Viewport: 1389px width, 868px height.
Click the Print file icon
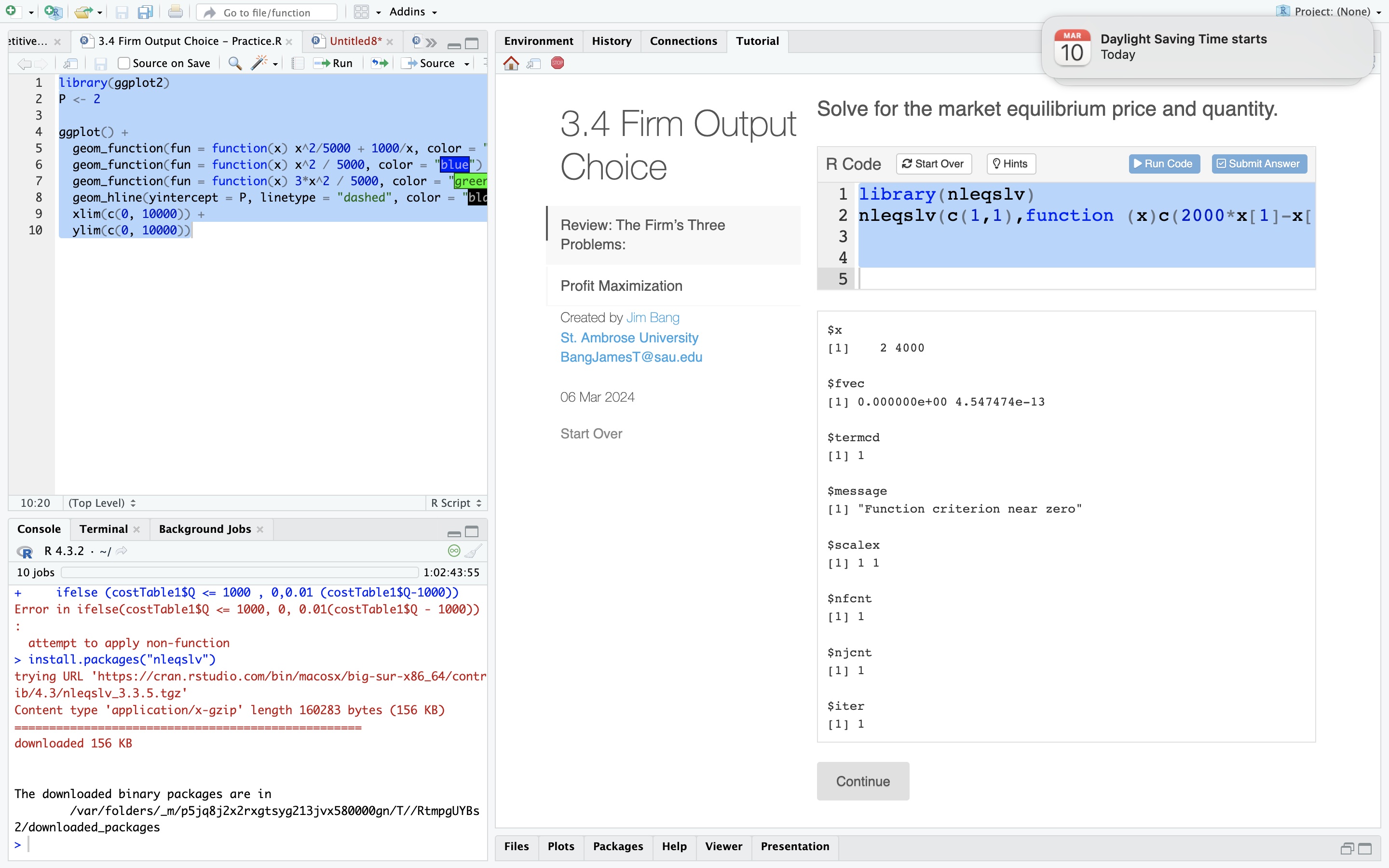point(176,12)
